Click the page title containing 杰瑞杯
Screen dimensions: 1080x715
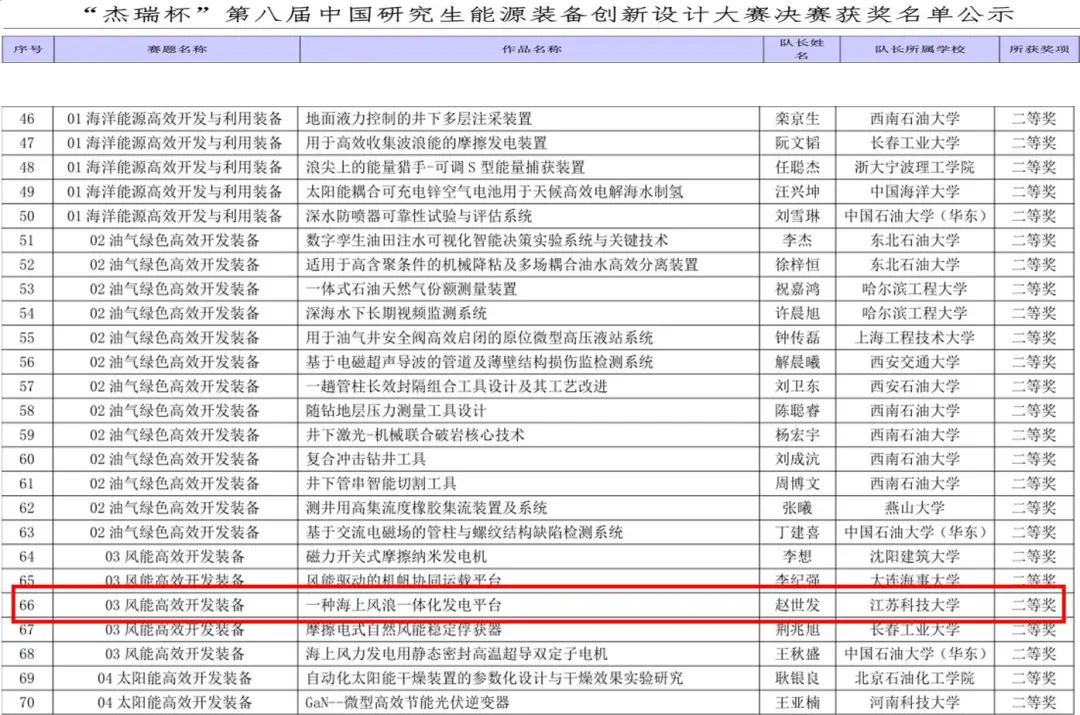point(540,14)
